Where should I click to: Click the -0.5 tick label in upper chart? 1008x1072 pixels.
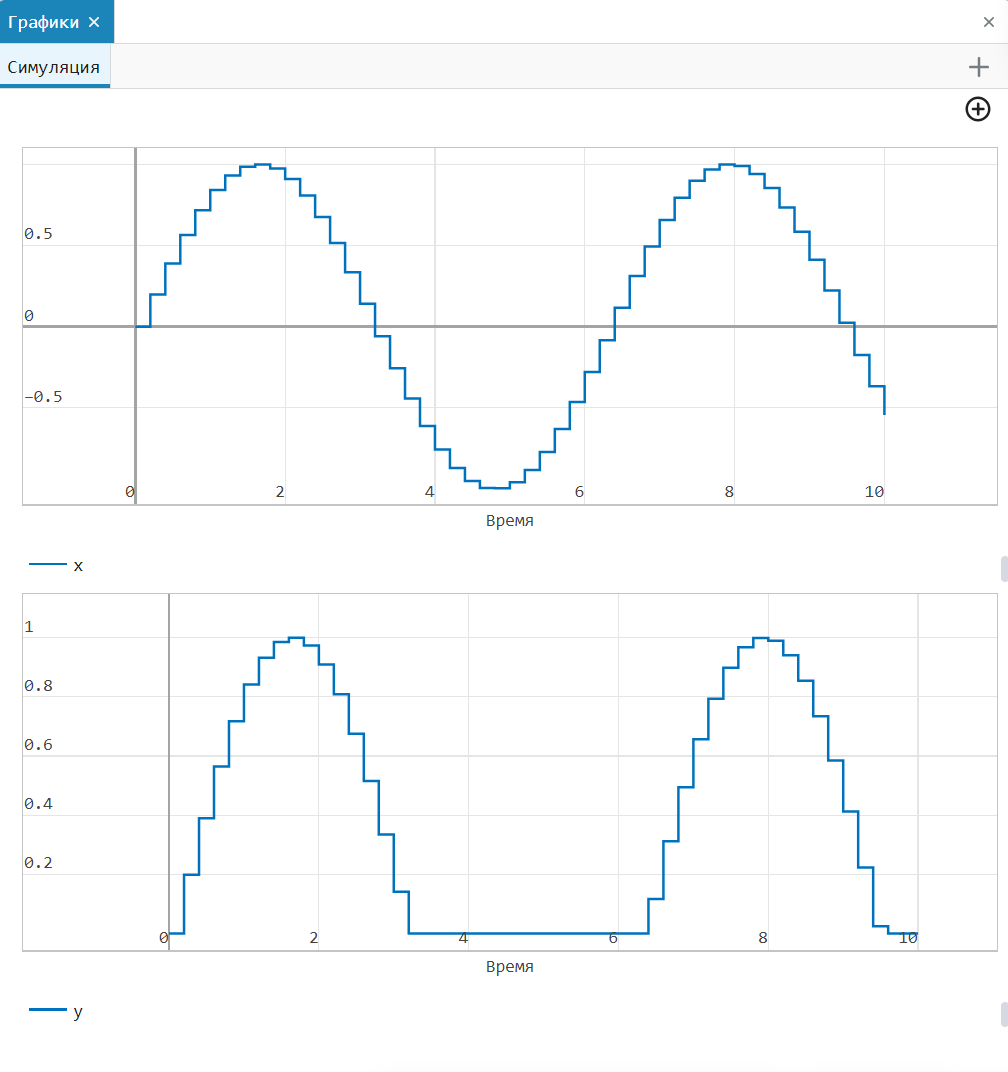(x=42, y=397)
